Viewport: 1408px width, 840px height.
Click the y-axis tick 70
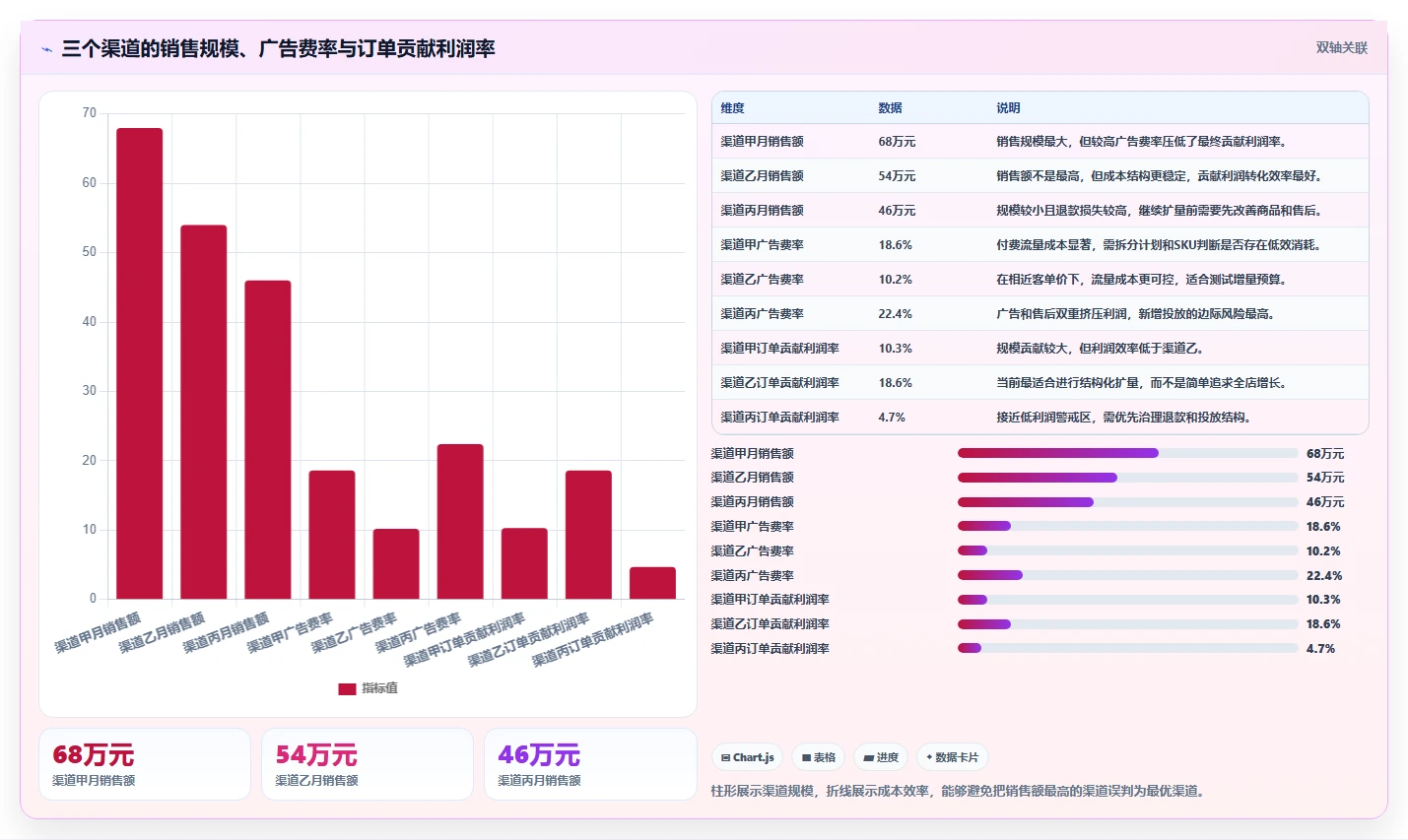pos(90,113)
